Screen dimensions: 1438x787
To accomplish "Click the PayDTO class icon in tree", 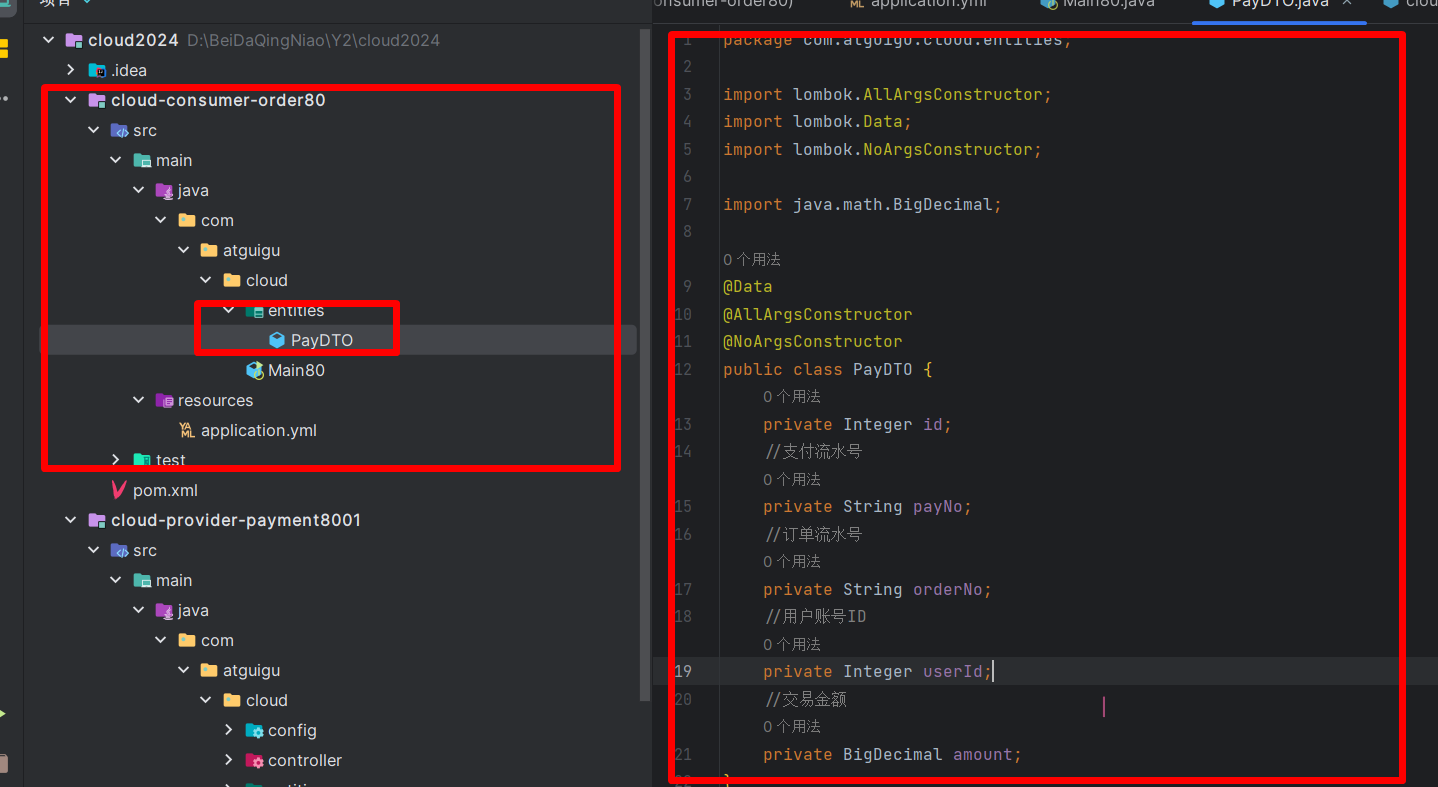I will [277, 340].
